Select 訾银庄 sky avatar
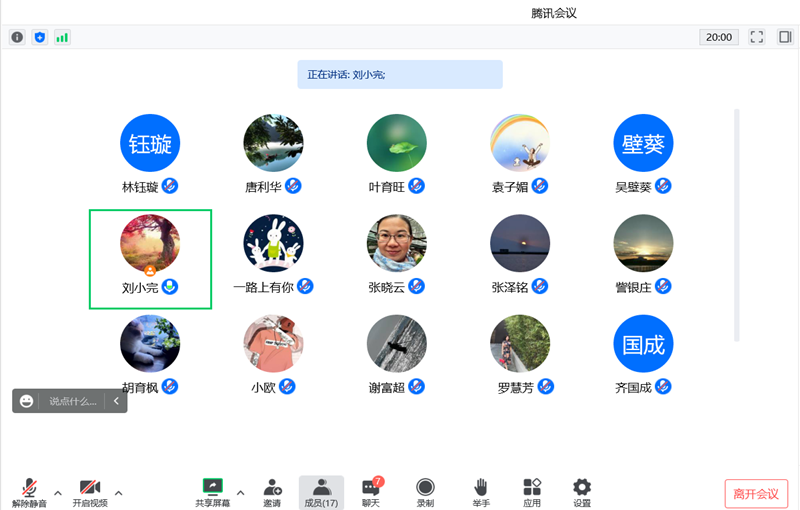This screenshot has width=800, height=510. point(643,244)
